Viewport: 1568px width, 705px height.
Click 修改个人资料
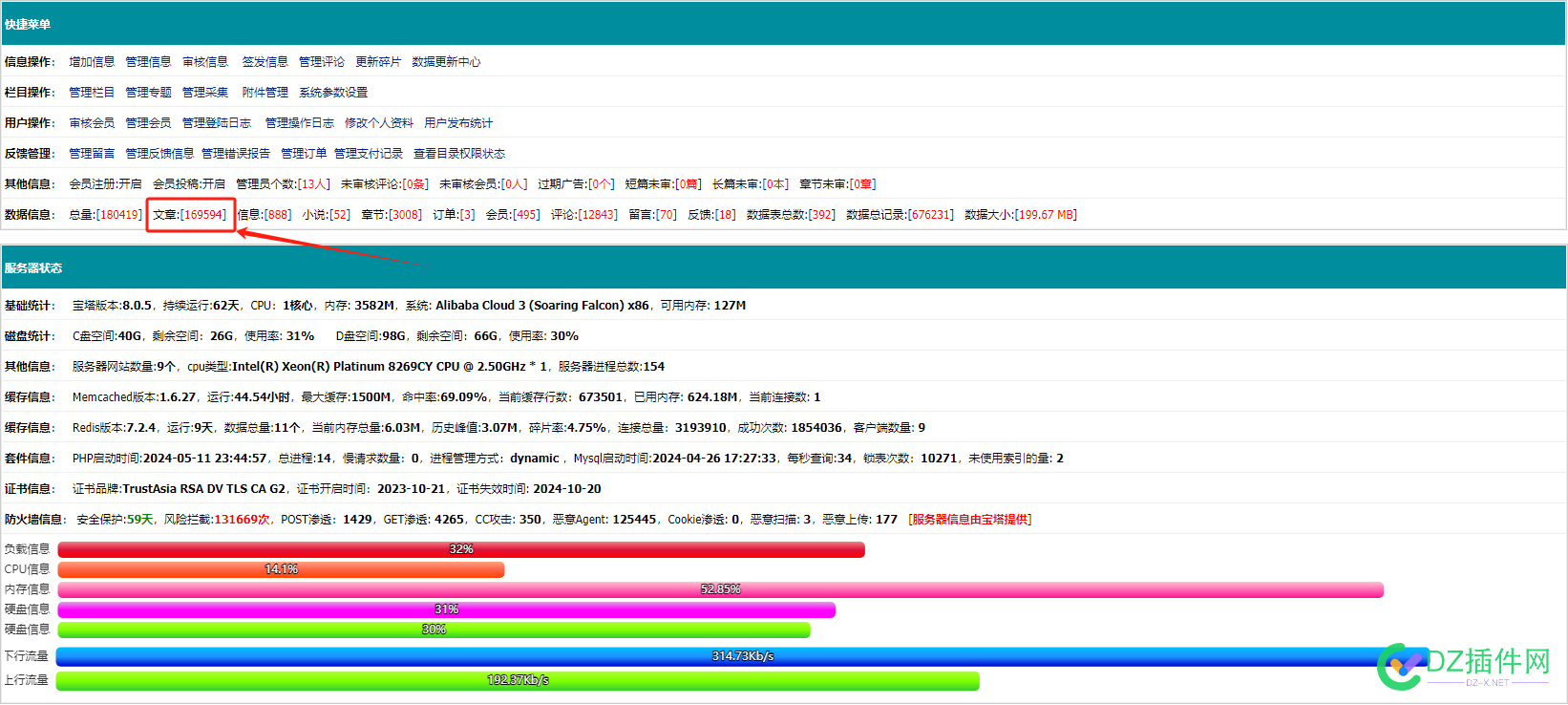pyautogui.click(x=379, y=123)
